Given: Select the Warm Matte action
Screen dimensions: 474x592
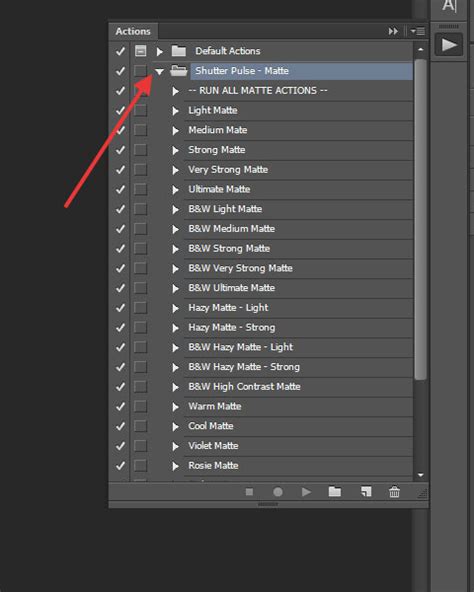Looking at the screenshot, I should pyautogui.click(x=215, y=406).
